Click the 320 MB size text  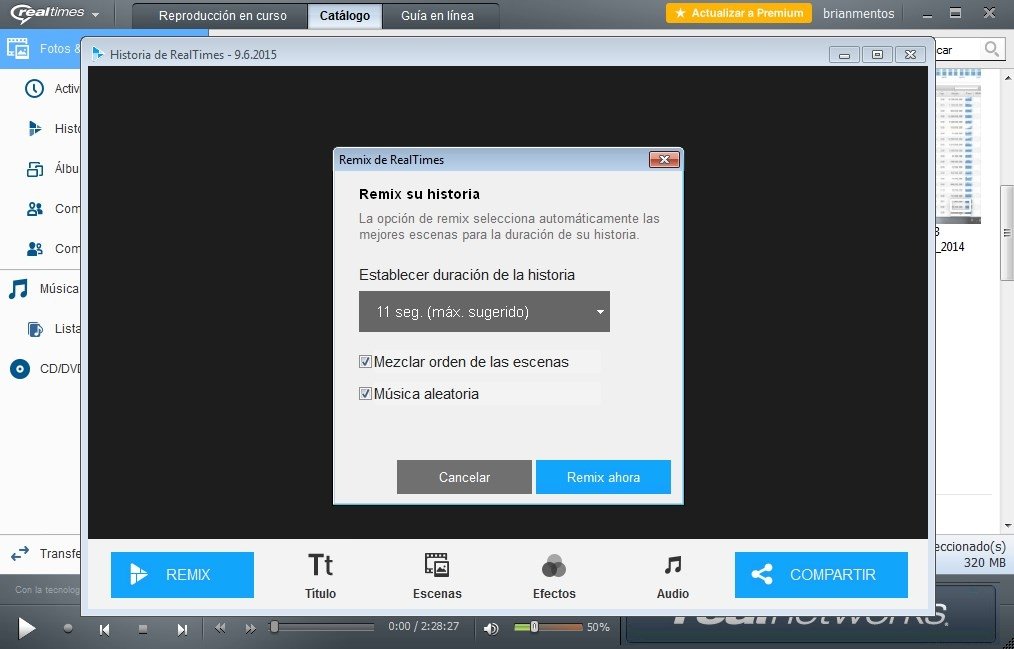[984, 562]
